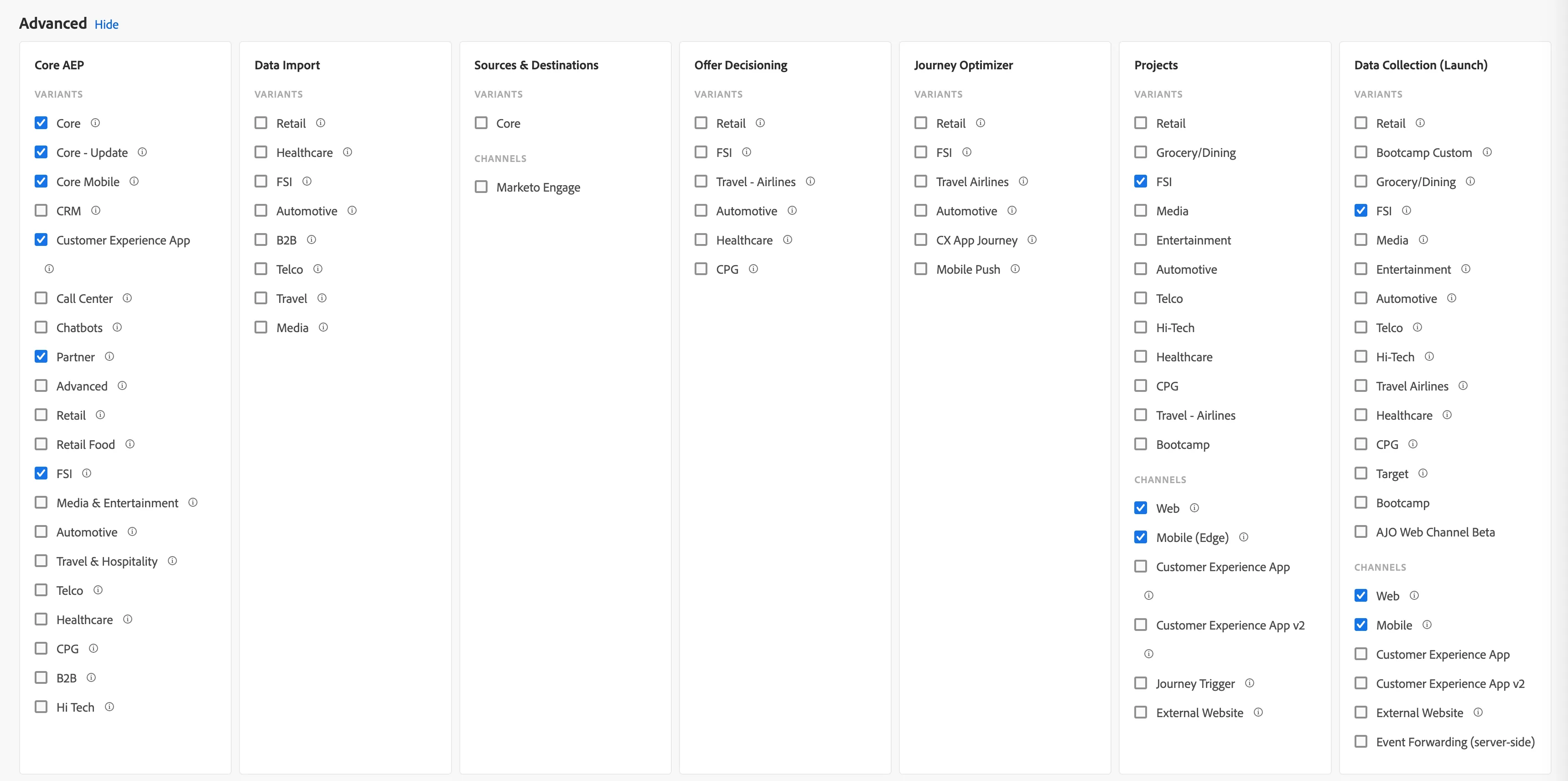Open info icon beside B2B in Data Import
Screen dimensions: 1568x781
click(x=311, y=240)
